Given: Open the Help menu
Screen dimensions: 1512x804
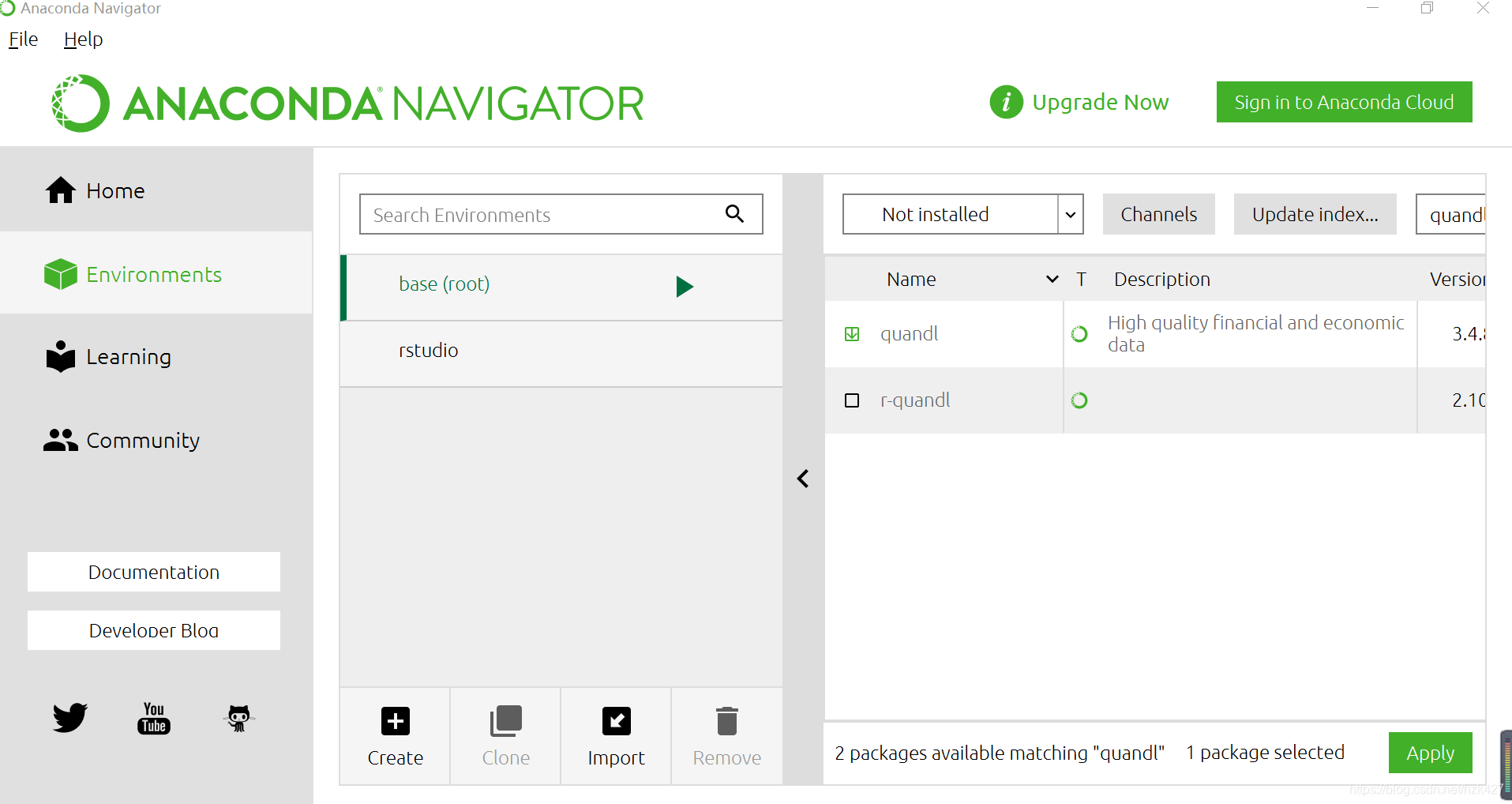Looking at the screenshot, I should point(83,39).
